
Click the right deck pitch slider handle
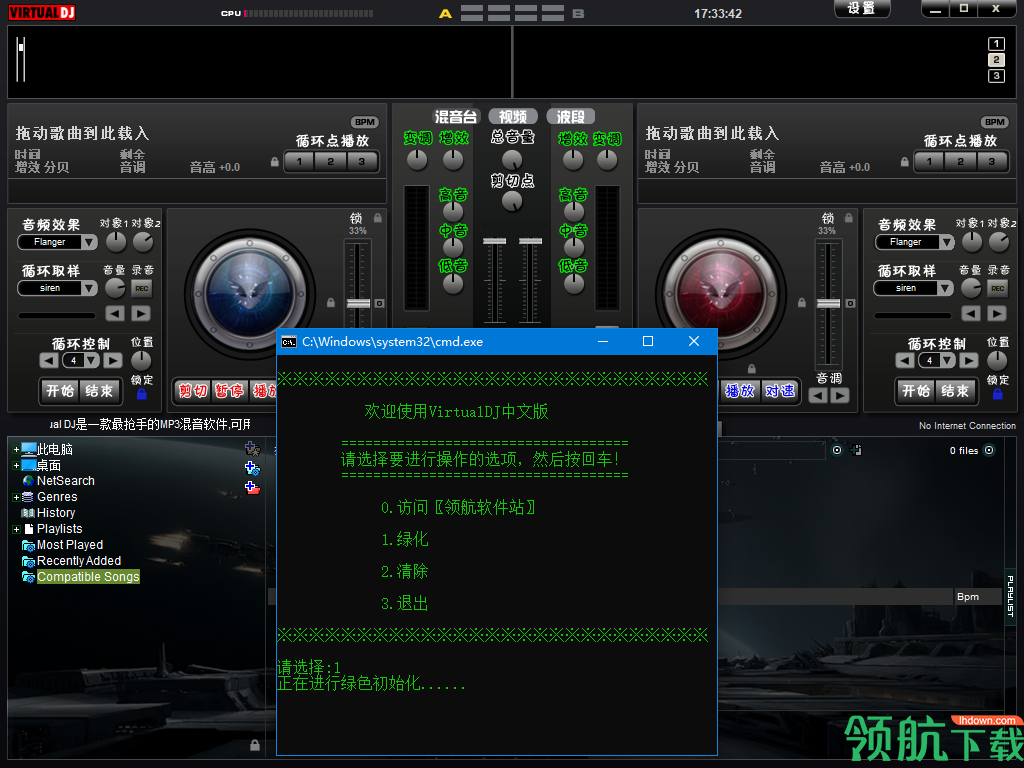click(828, 303)
